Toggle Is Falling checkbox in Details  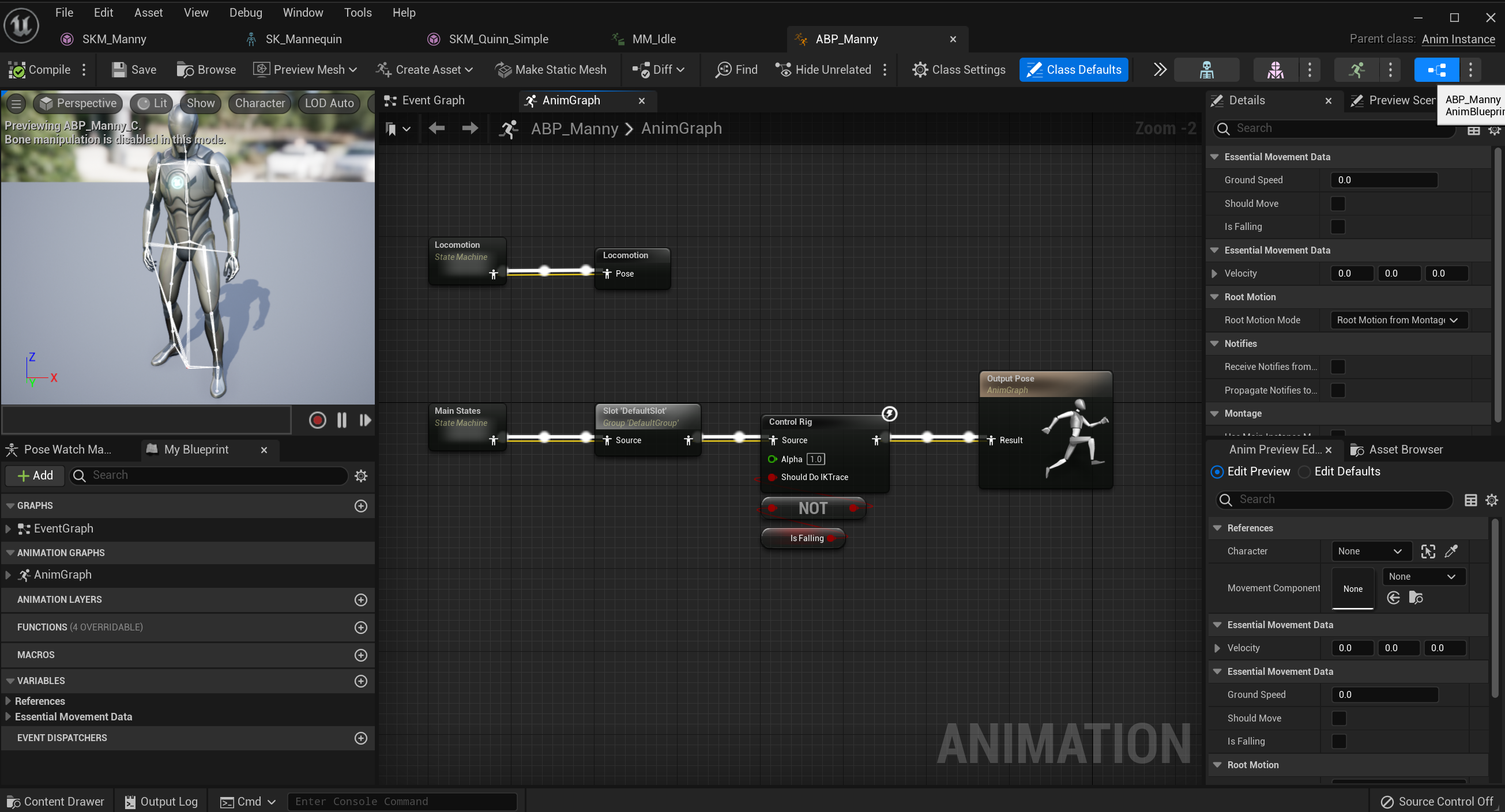click(1337, 226)
